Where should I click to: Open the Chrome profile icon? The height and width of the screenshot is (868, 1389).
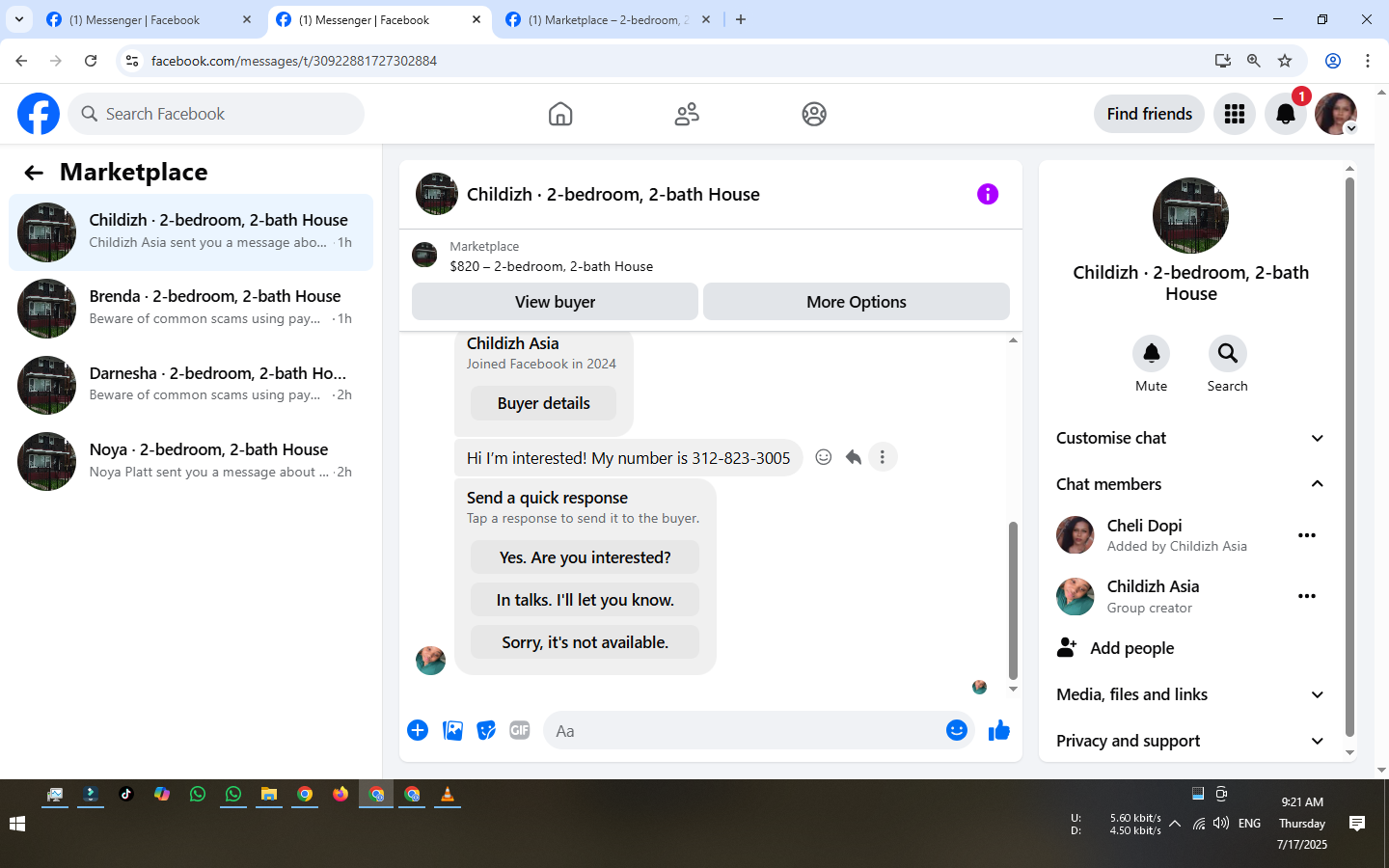tap(1333, 61)
